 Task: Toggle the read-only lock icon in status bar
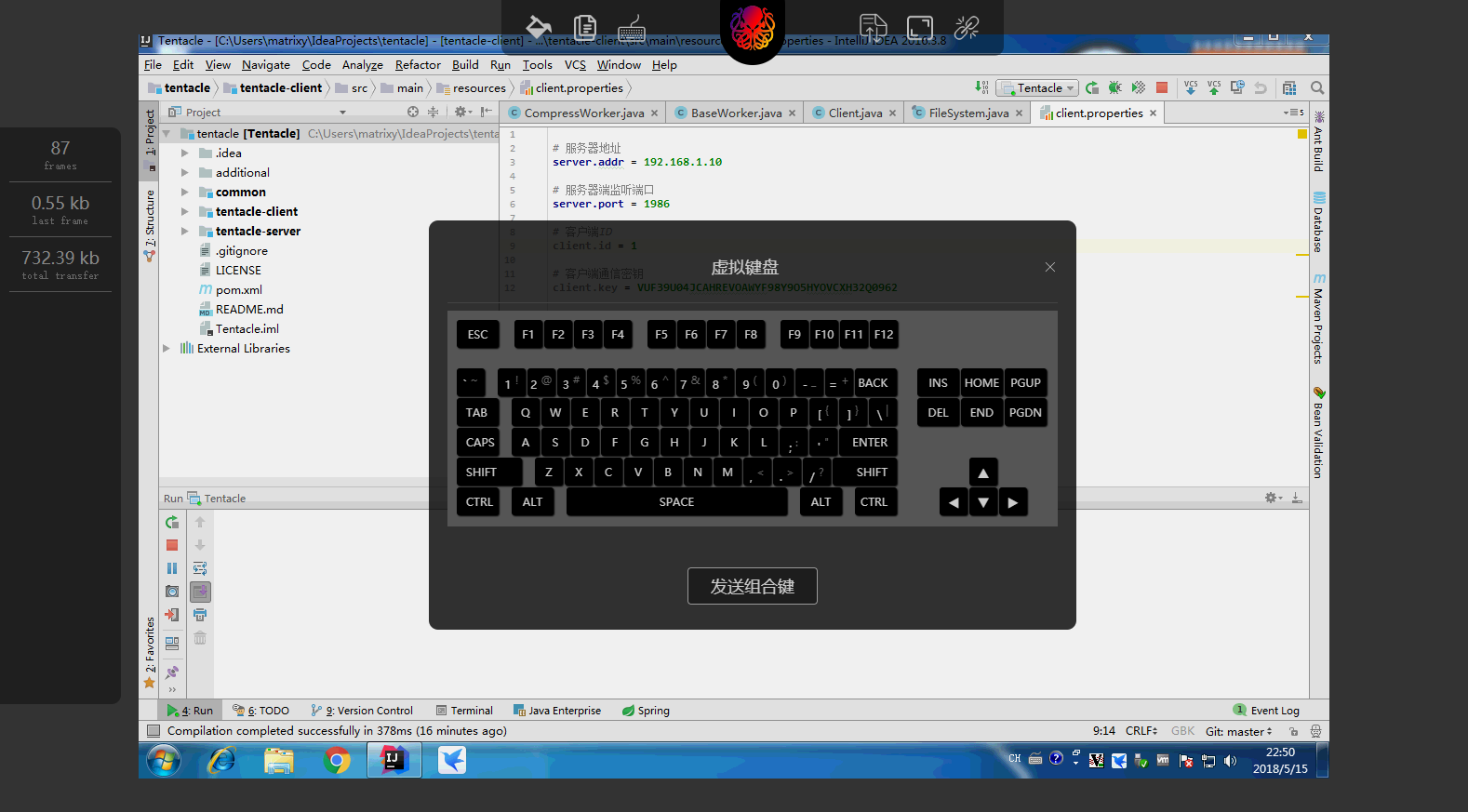[x=1293, y=731]
